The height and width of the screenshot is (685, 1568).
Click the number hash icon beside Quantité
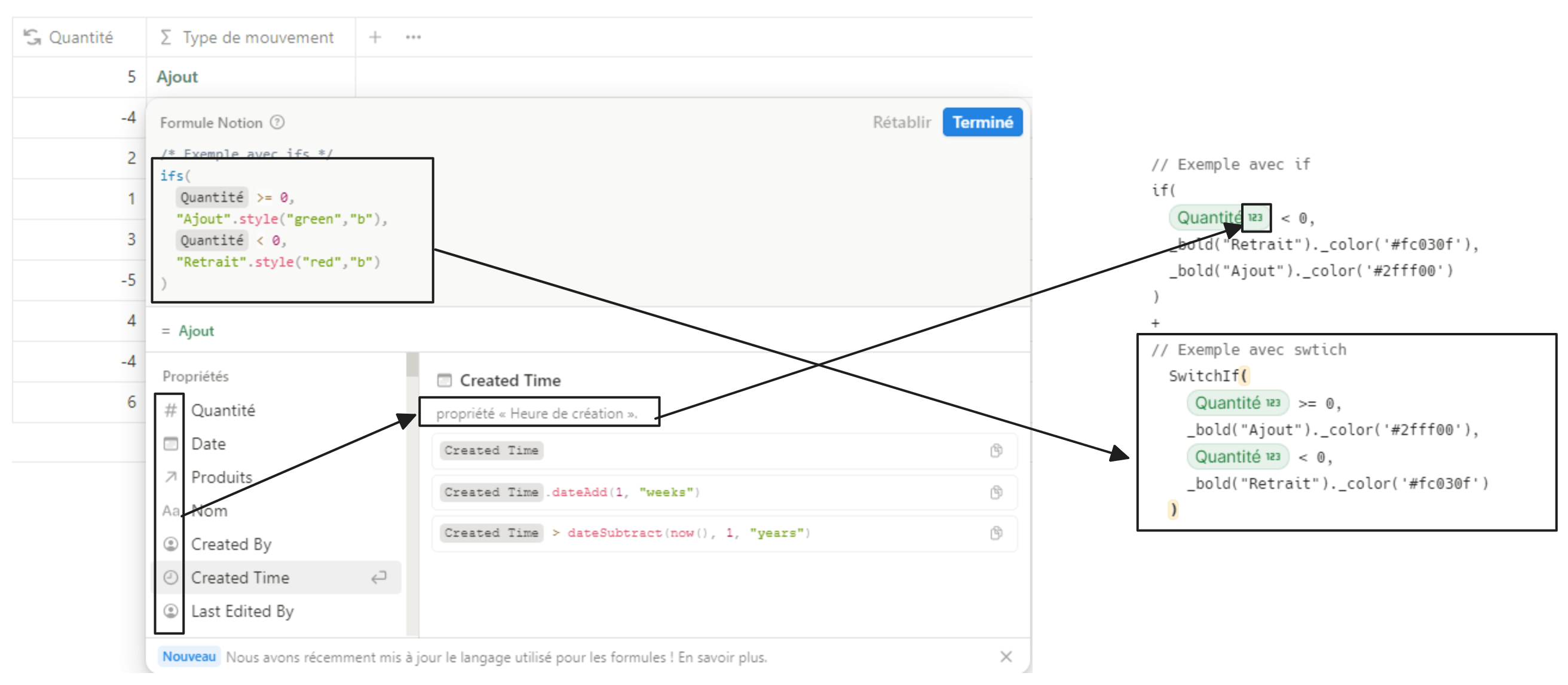click(170, 411)
